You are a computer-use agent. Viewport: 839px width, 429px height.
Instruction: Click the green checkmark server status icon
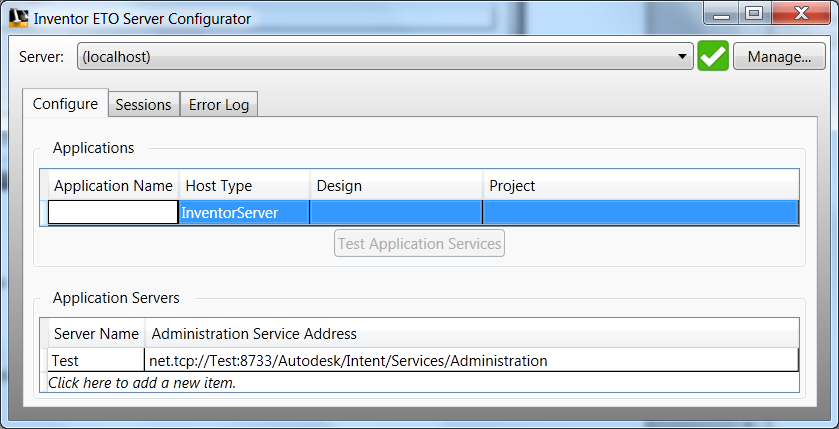pyautogui.click(x=713, y=57)
